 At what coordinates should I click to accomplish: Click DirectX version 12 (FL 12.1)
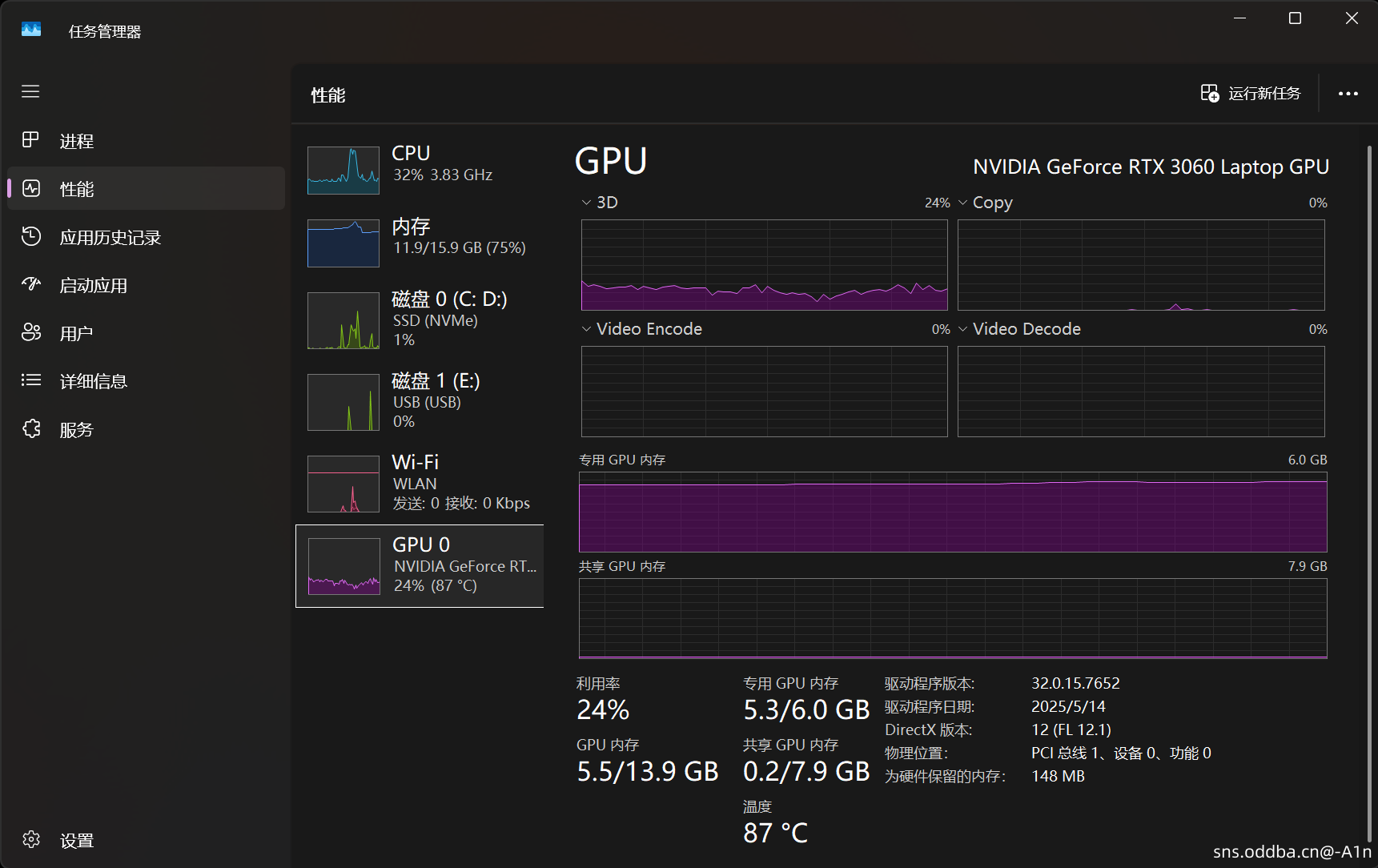click(x=1071, y=729)
